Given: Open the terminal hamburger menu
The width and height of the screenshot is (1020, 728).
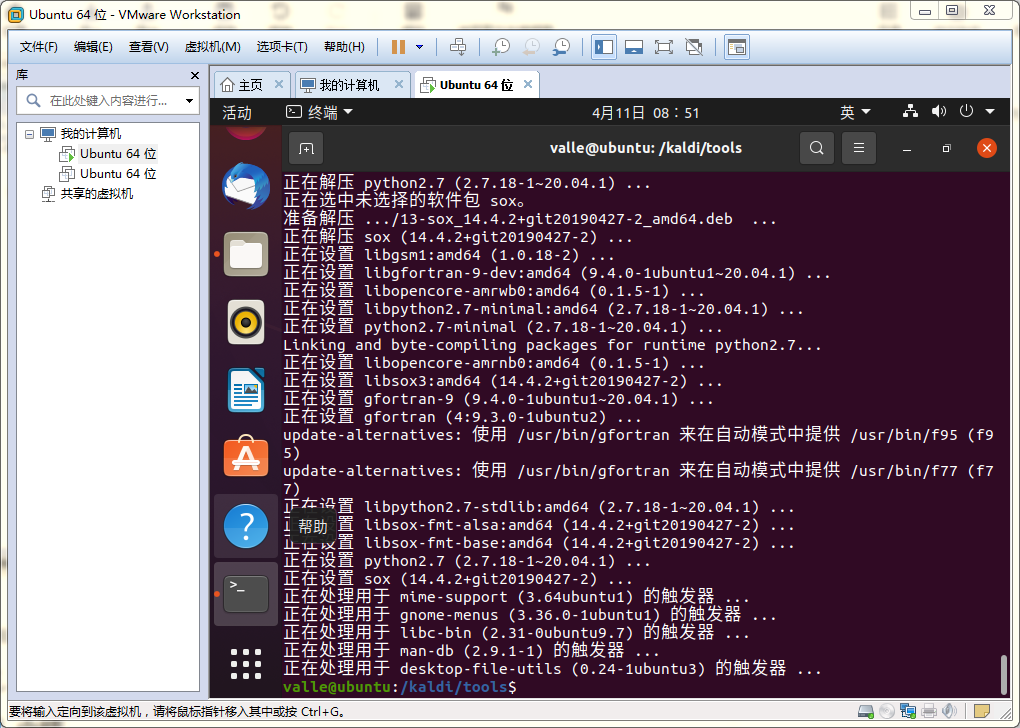Looking at the screenshot, I should click(859, 148).
